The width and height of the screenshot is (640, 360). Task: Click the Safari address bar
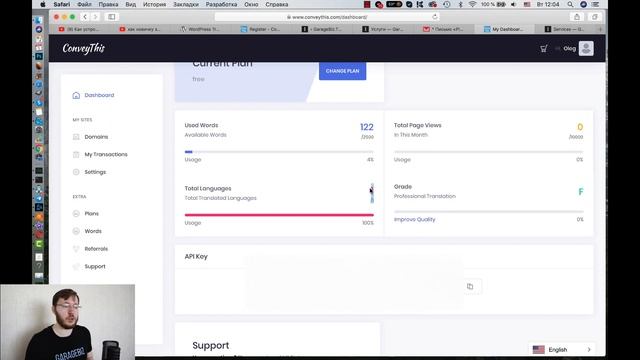tap(327, 17)
